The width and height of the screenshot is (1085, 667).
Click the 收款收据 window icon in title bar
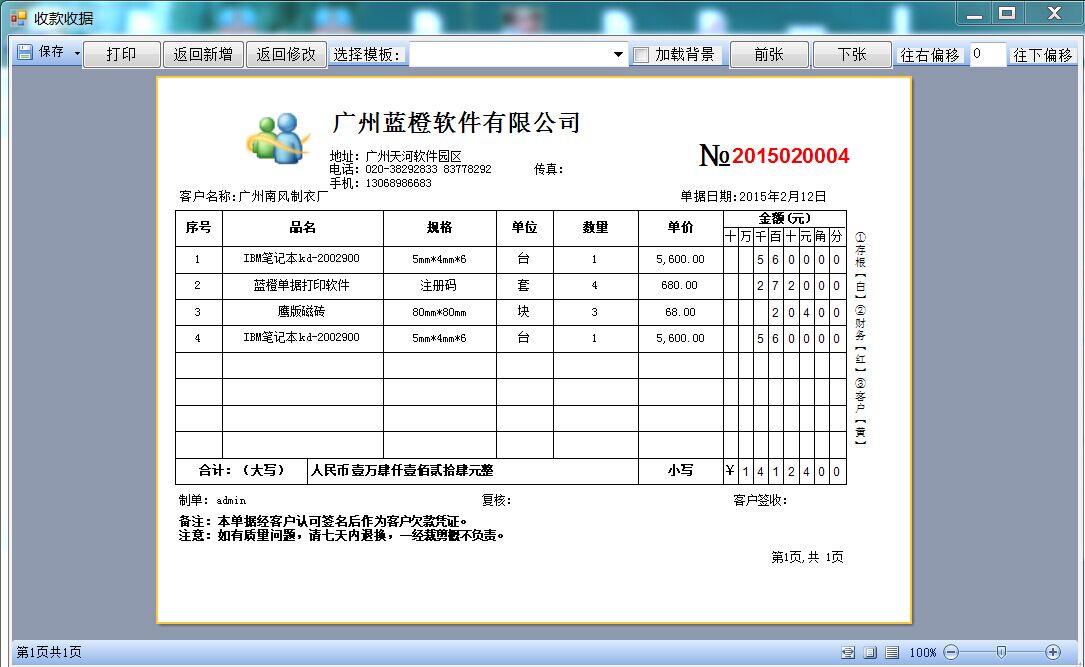(x=19, y=18)
